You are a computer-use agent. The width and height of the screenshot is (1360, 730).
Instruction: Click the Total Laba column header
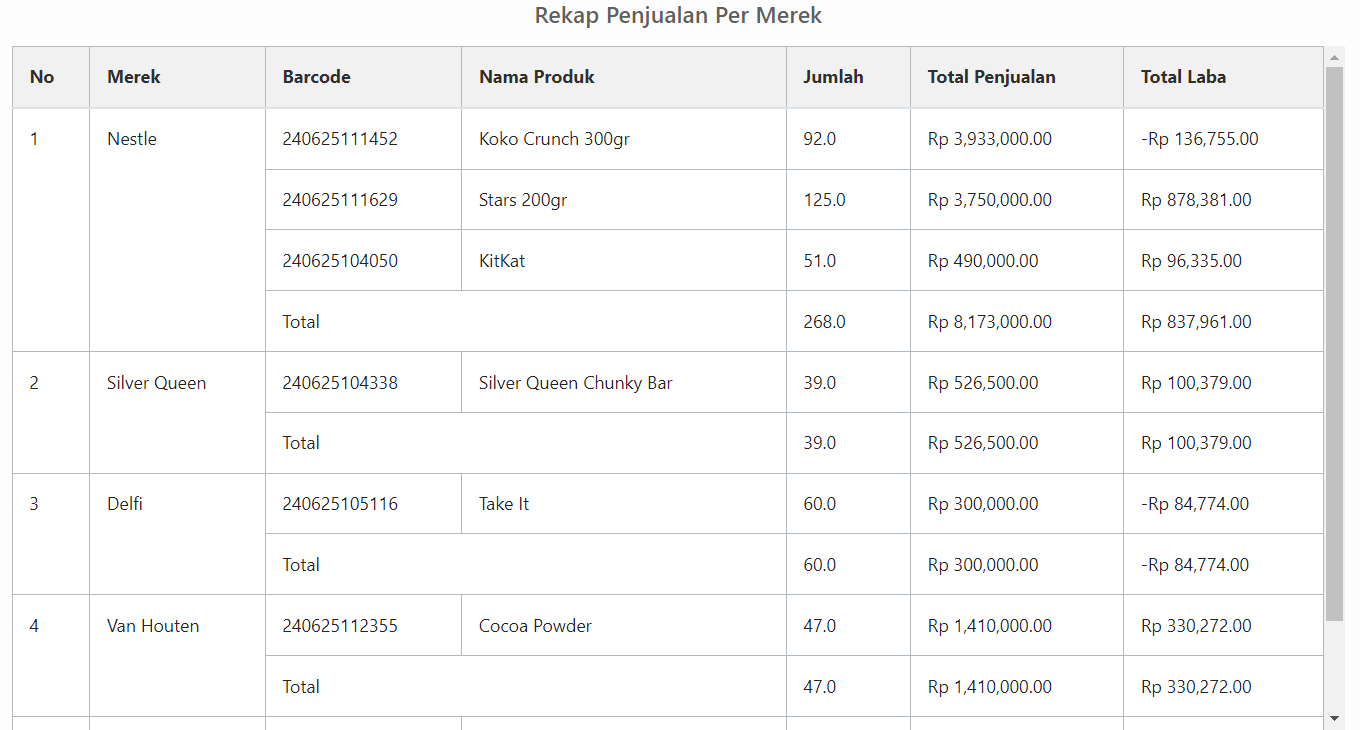click(x=1183, y=77)
